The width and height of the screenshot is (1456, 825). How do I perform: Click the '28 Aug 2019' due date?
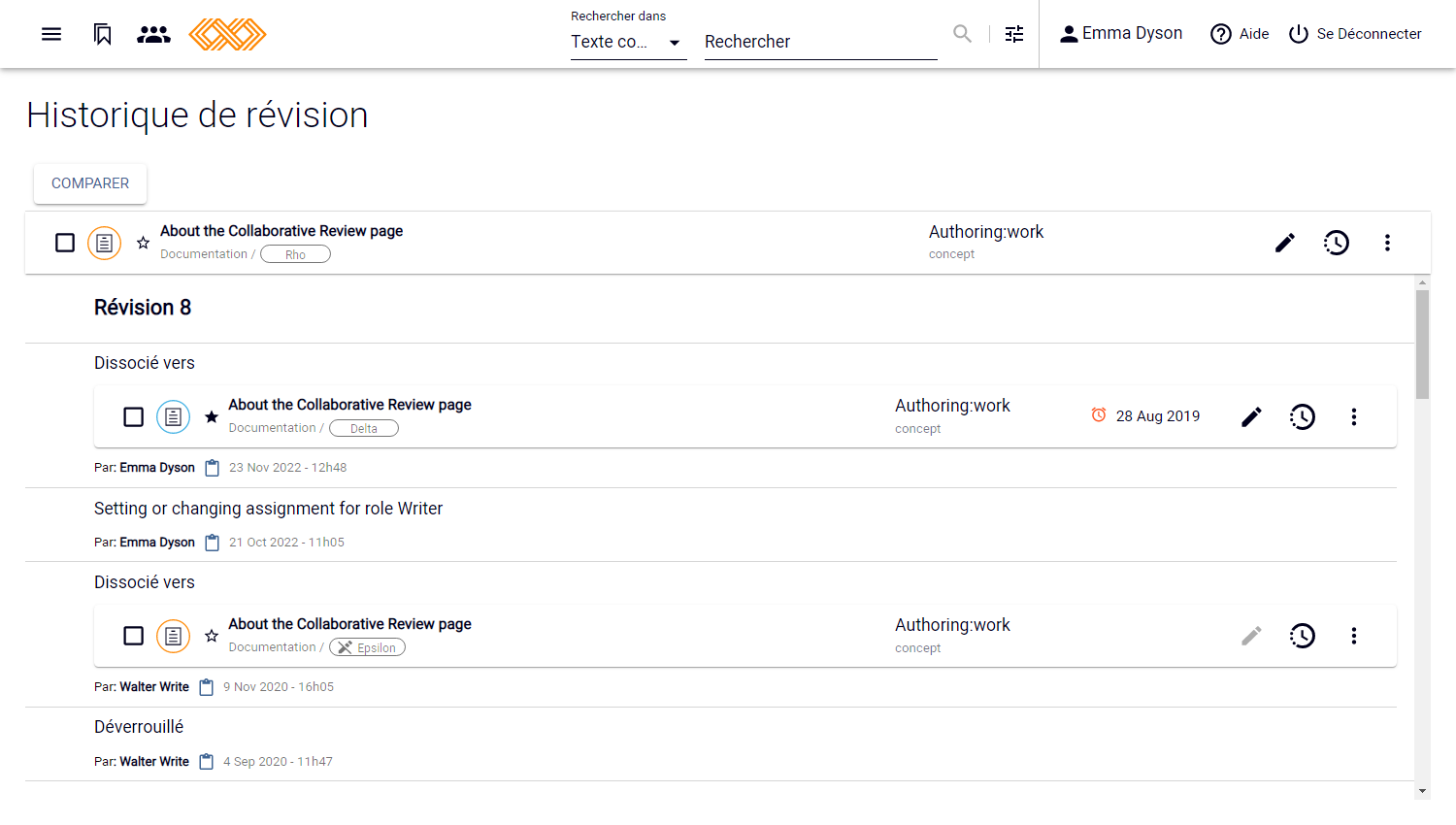tap(1158, 415)
